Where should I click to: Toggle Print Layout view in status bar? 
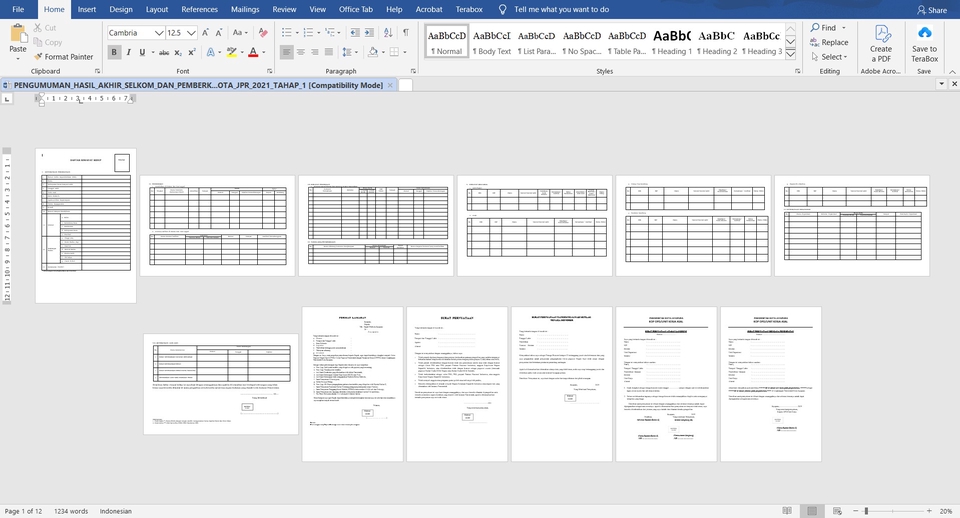(812, 511)
